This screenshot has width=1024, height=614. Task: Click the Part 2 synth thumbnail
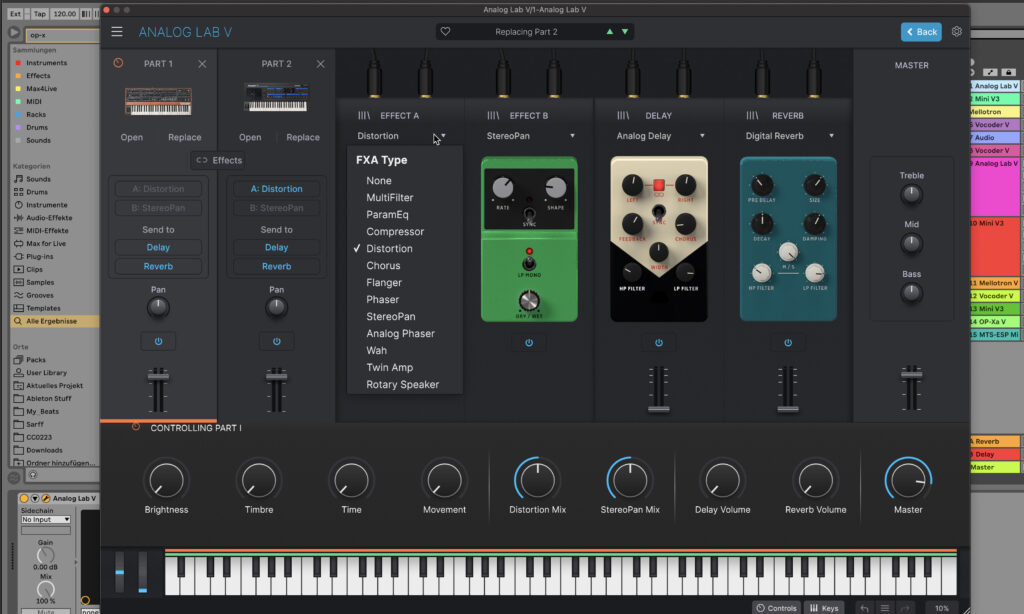click(x=276, y=97)
